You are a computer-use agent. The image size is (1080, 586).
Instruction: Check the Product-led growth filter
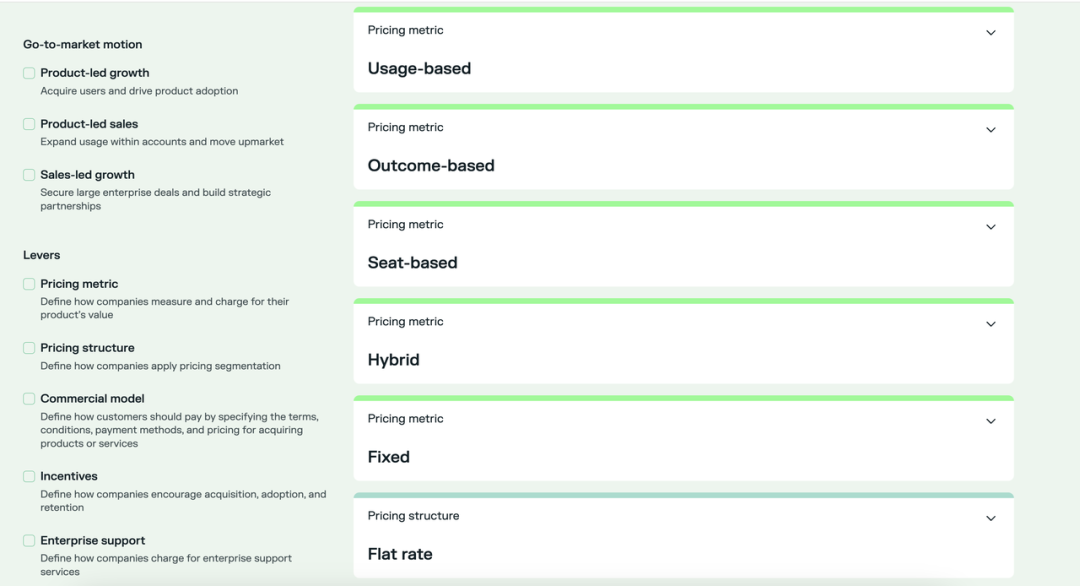click(x=29, y=73)
